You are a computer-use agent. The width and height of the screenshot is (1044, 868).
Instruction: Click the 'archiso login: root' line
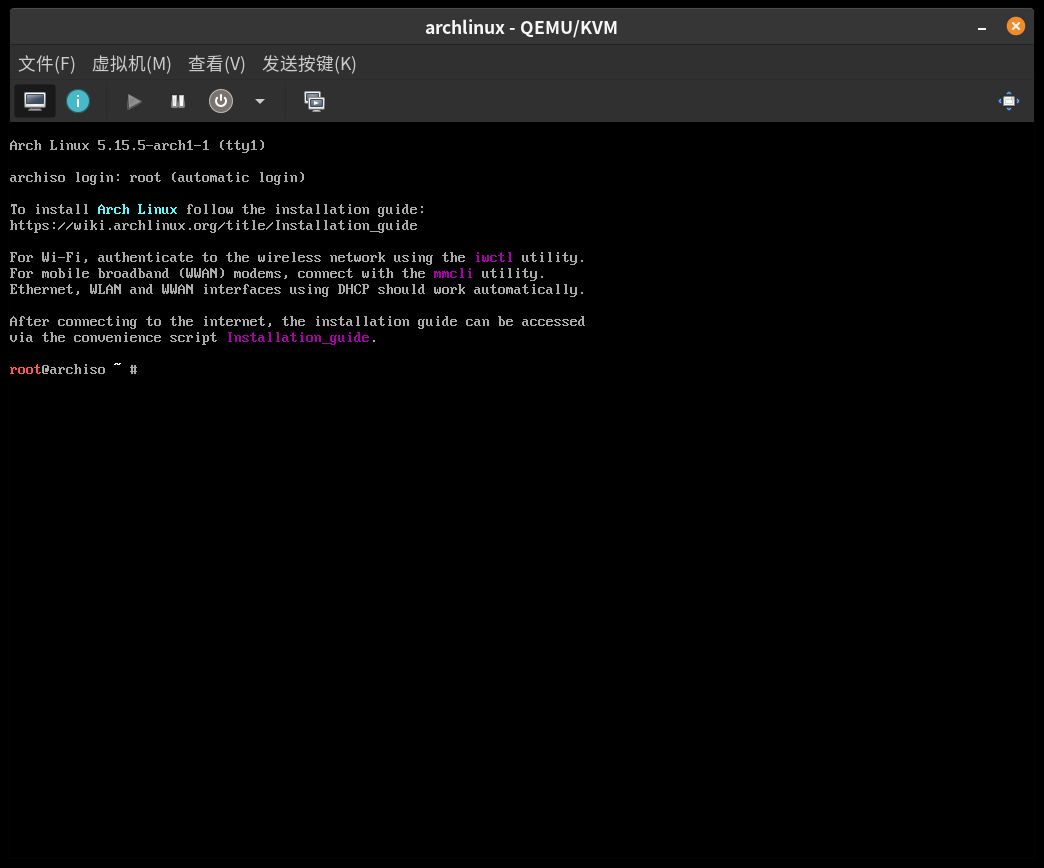(x=157, y=178)
